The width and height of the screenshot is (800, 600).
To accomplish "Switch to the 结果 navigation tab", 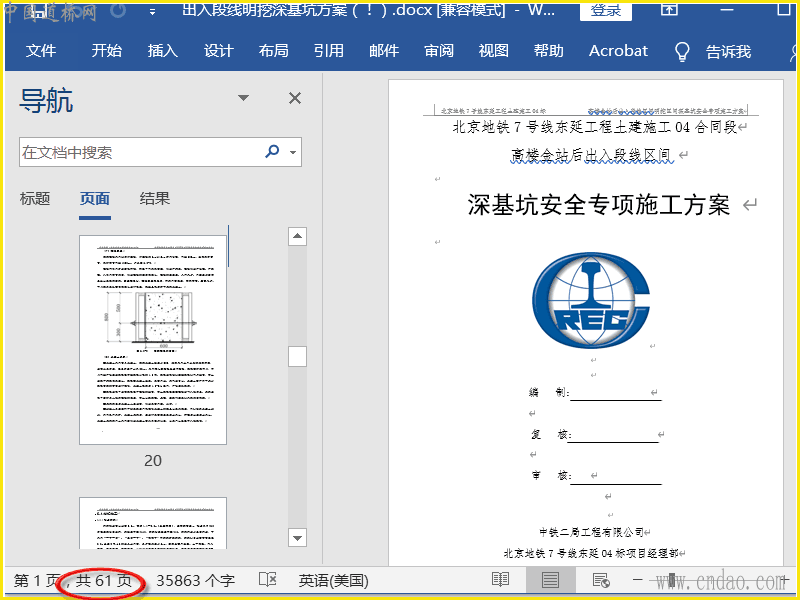I will 154,198.
